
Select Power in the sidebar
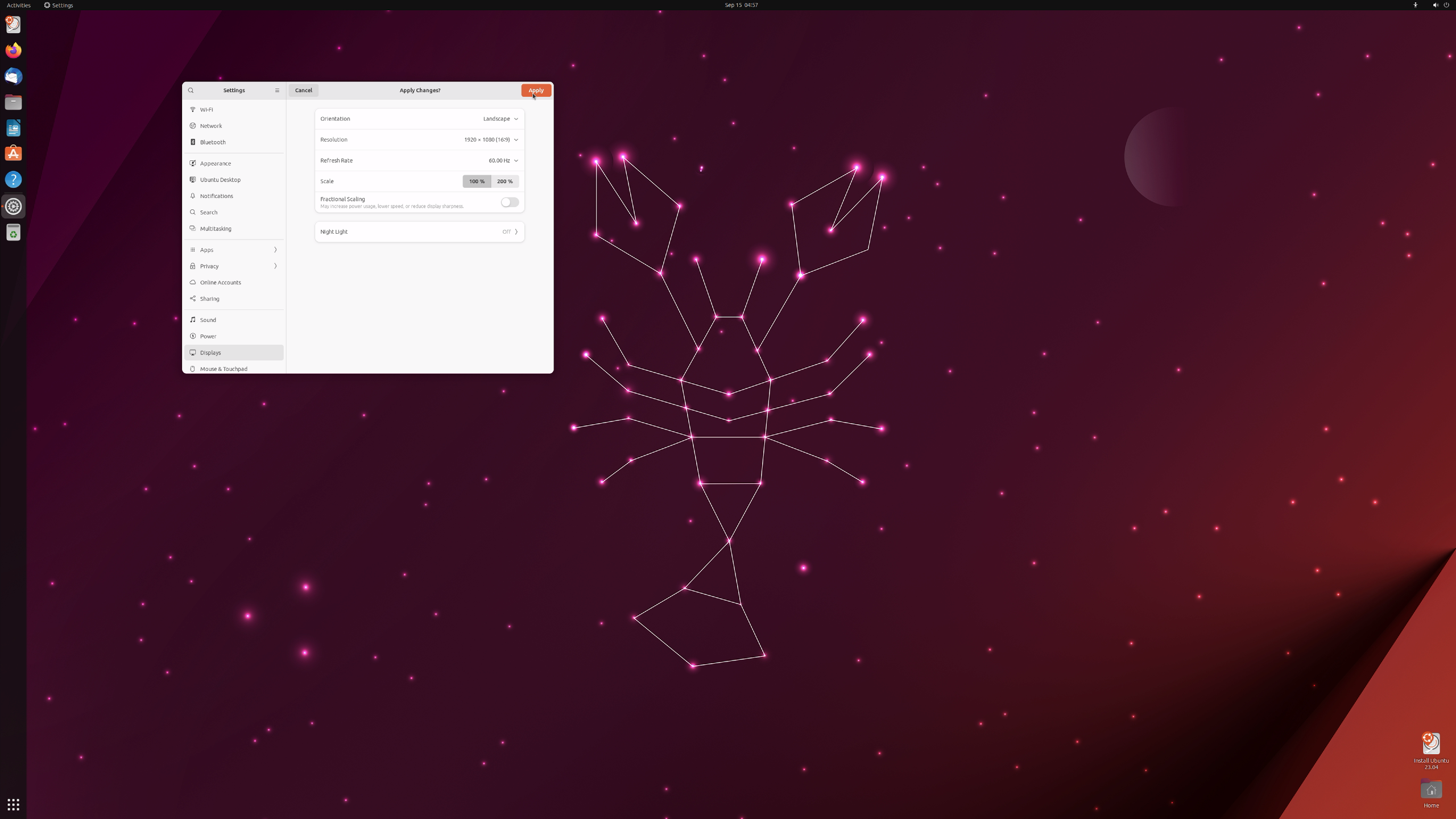tap(234, 336)
